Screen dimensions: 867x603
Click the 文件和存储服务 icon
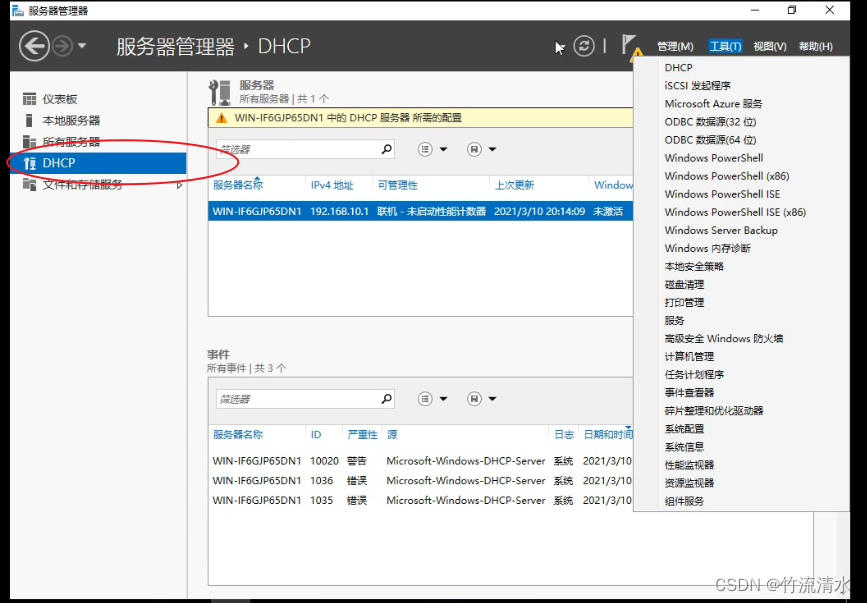click(x=29, y=185)
